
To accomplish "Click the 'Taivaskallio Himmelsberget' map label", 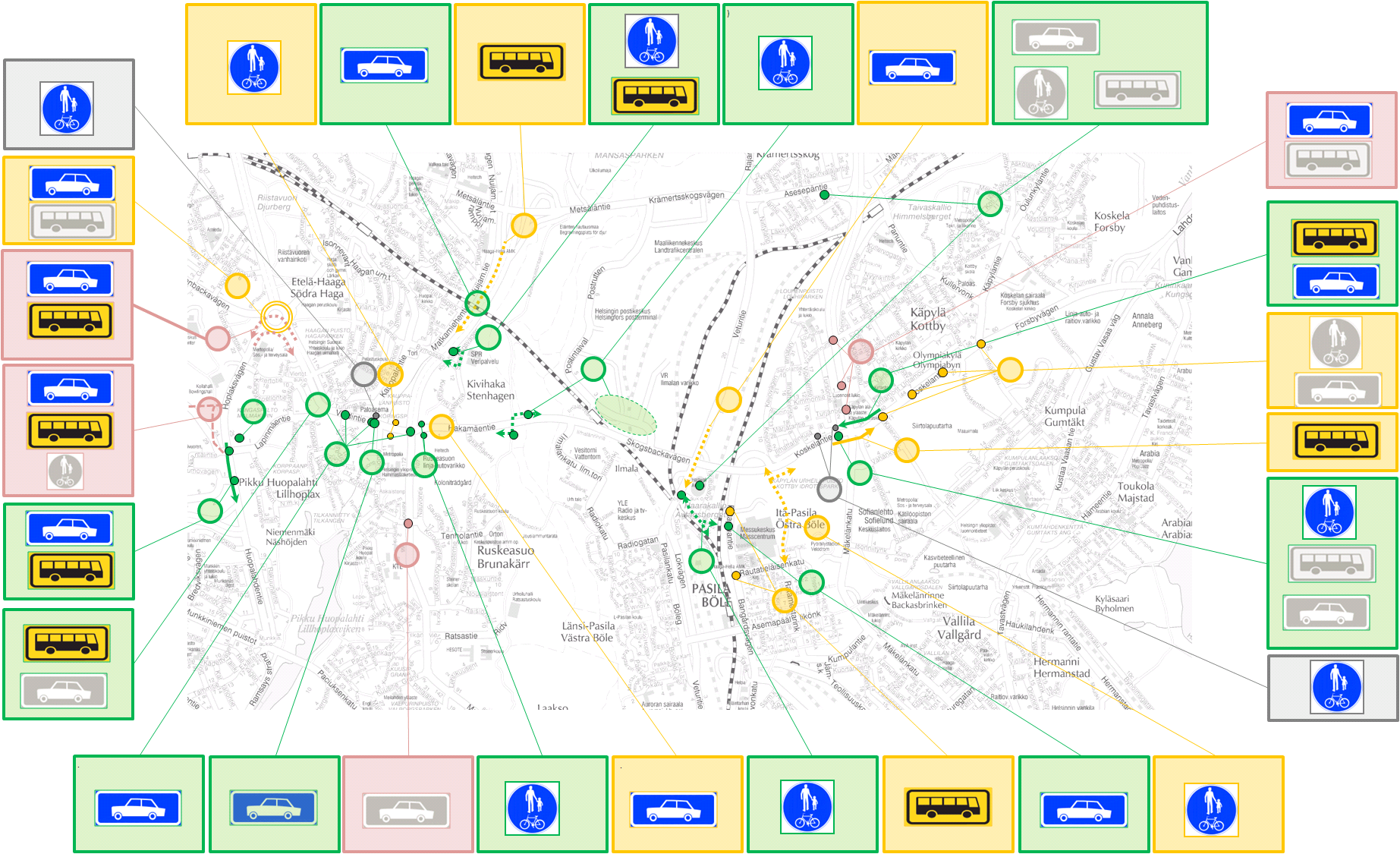I will coord(923,212).
